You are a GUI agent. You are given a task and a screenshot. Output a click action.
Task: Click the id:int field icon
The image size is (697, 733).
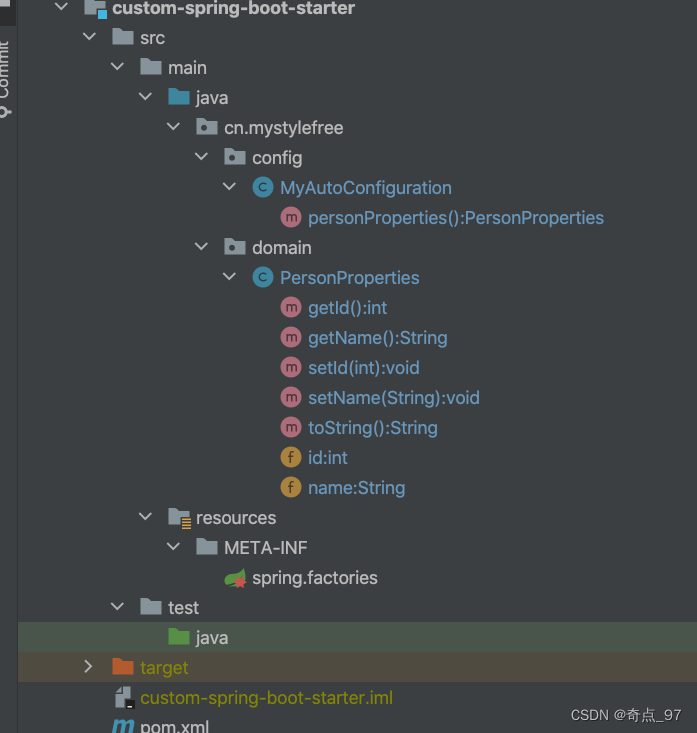coord(291,458)
